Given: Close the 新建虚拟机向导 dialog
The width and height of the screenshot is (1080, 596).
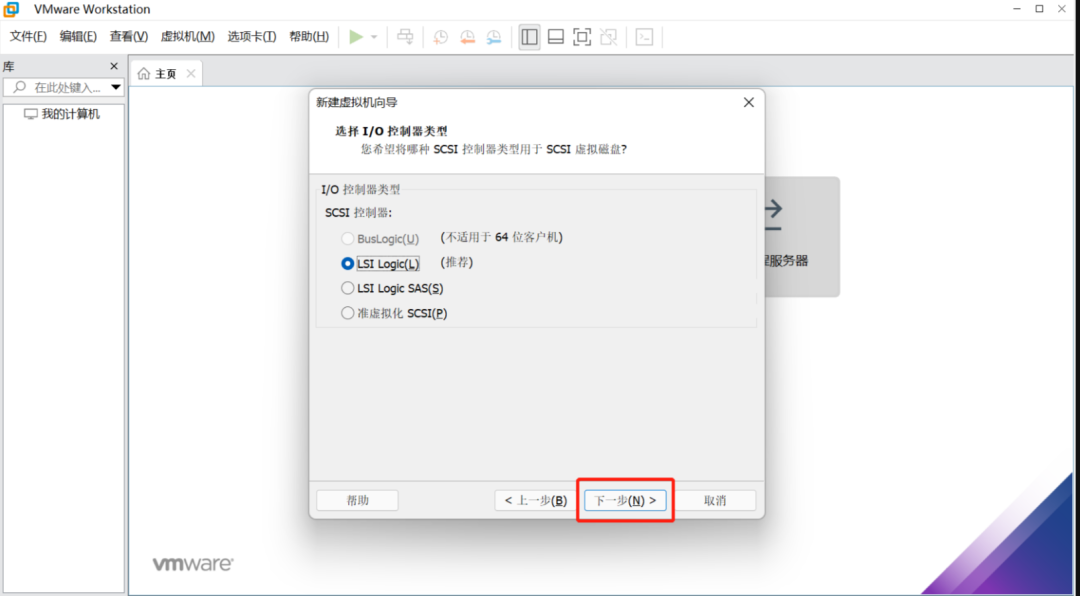Looking at the screenshot, I should (x=749, y=103).
